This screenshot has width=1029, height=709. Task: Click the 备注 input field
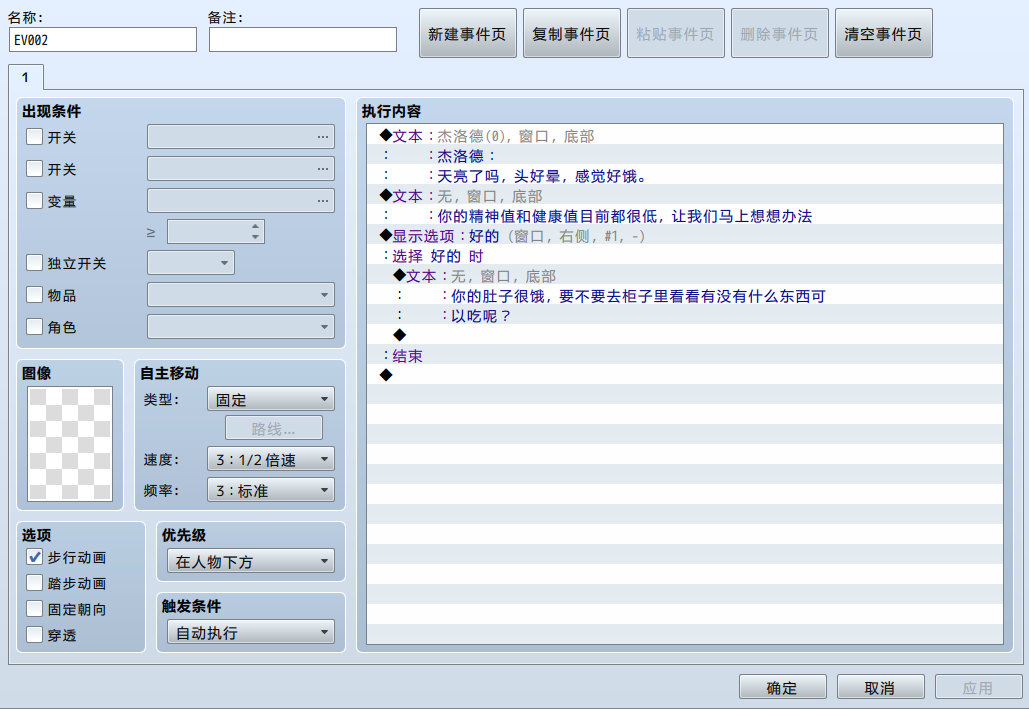[303, 39]
